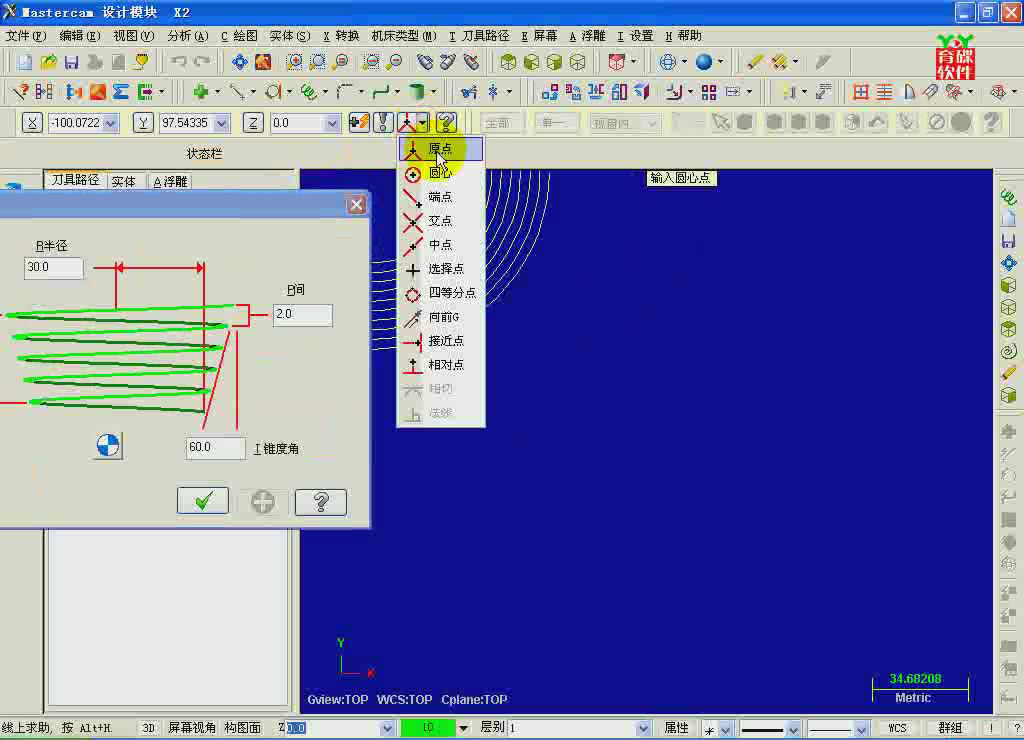Click the create line tool icon
1024x740 pixels.
click(x=237, y=92)
